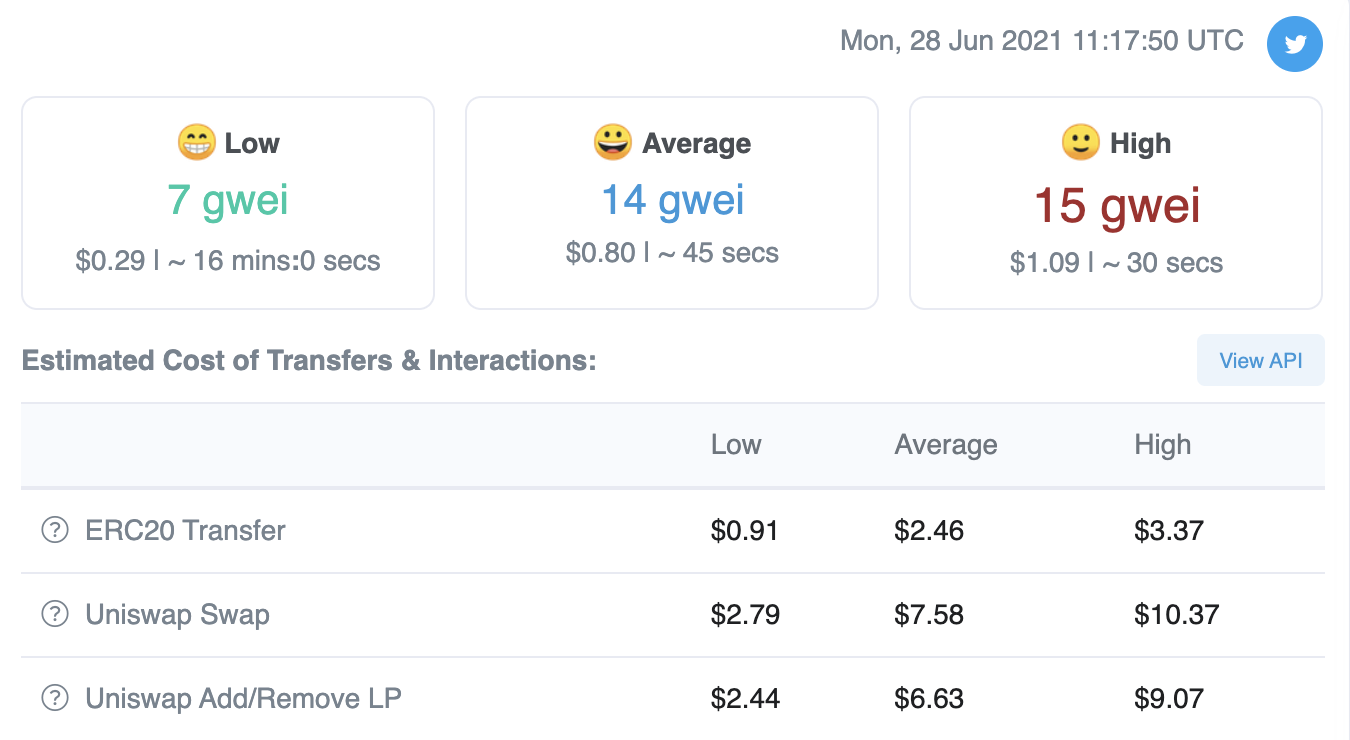Click the ERC20 Transfer row label
The image size is (1350, 740).
(186, 530)
